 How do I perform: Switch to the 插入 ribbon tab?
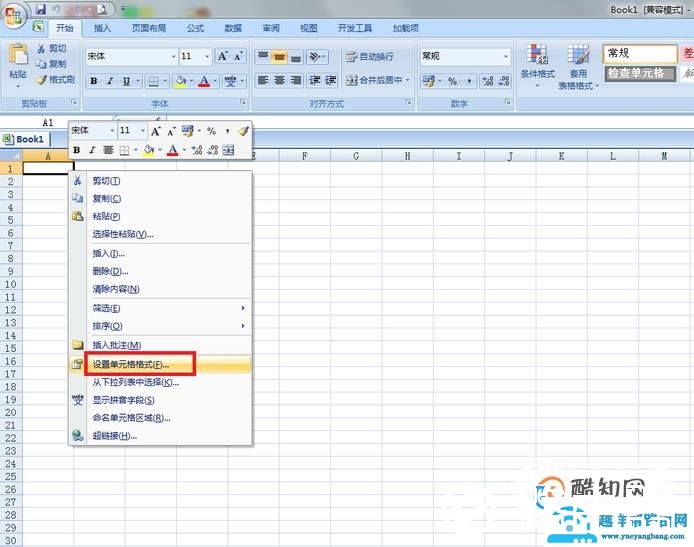coord(102,28)
